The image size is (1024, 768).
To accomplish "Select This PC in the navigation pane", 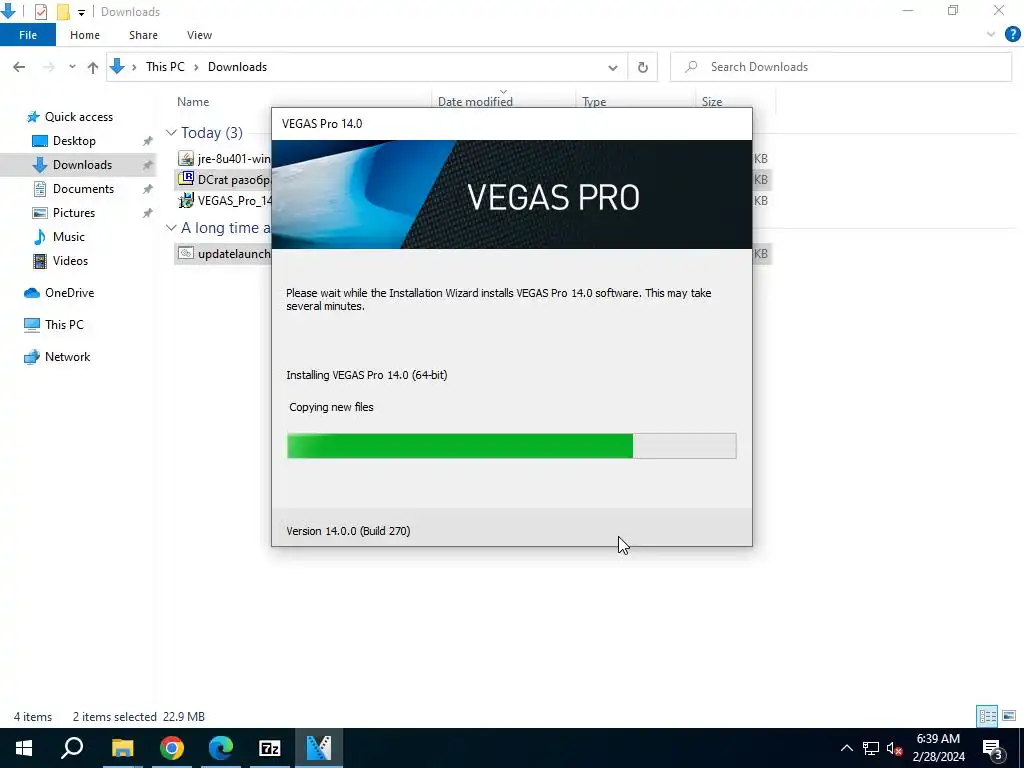I will (64, 325).
